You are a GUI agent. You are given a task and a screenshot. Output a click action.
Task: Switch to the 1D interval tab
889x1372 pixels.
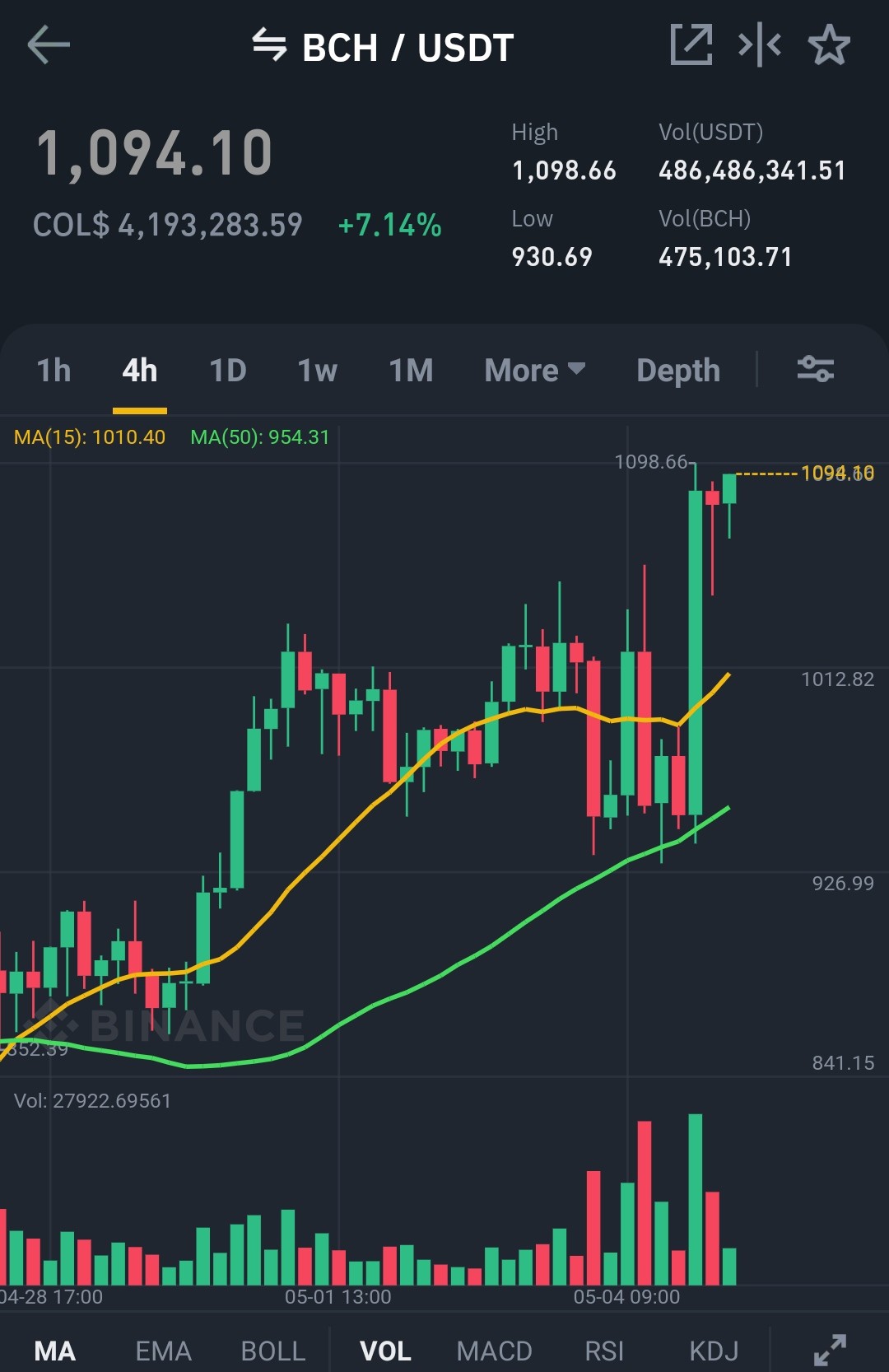[x=228, y=371]
